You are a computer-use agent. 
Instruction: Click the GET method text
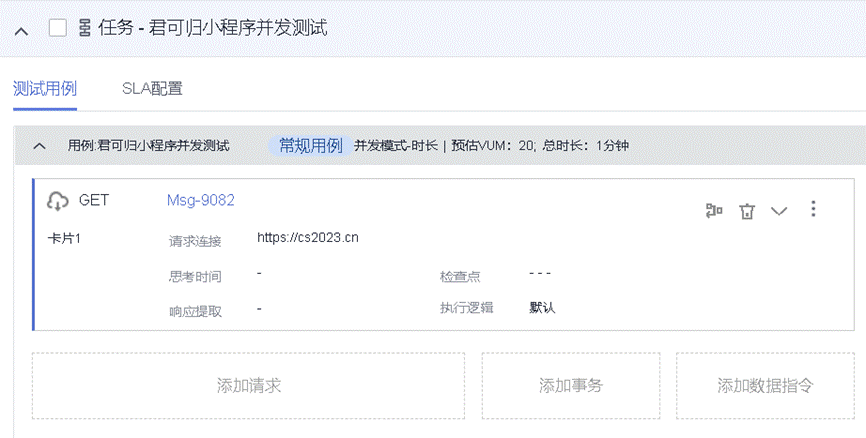click(94, 200)
